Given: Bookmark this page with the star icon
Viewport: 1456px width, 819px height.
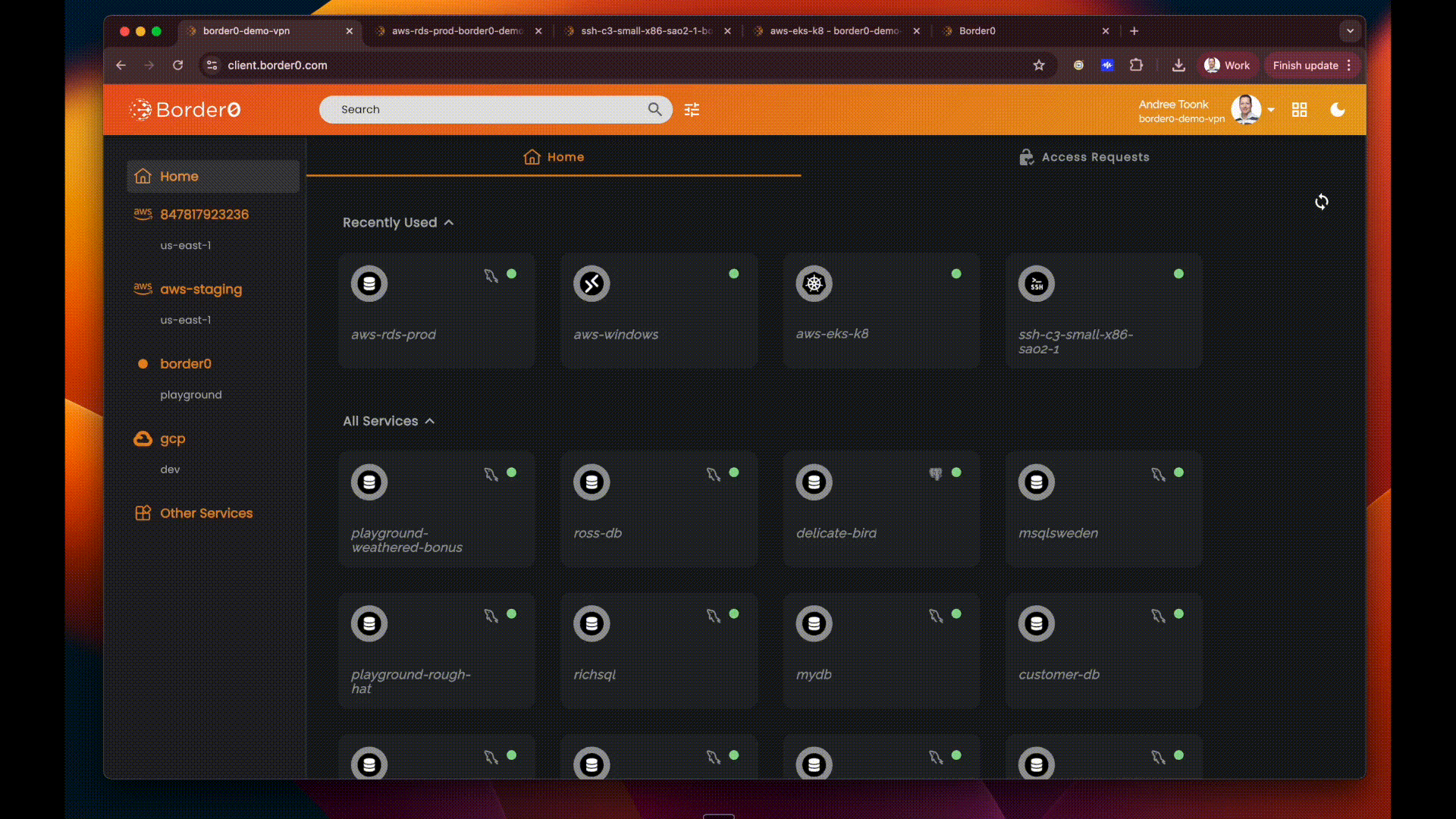Looking at the screenshot, I should (1039, 65).
